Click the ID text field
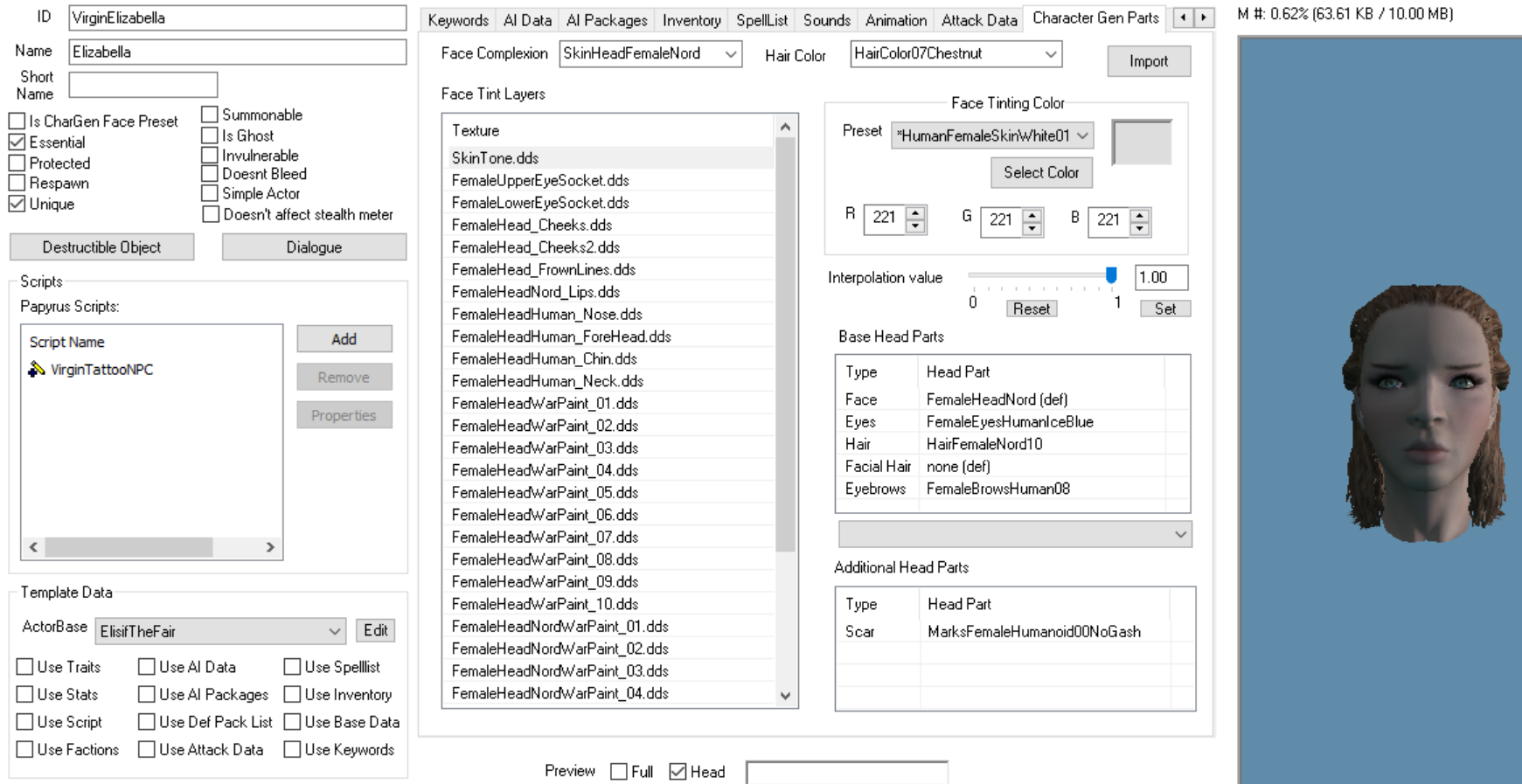Viewport: 1522px width, 784px height. (237, 17)
